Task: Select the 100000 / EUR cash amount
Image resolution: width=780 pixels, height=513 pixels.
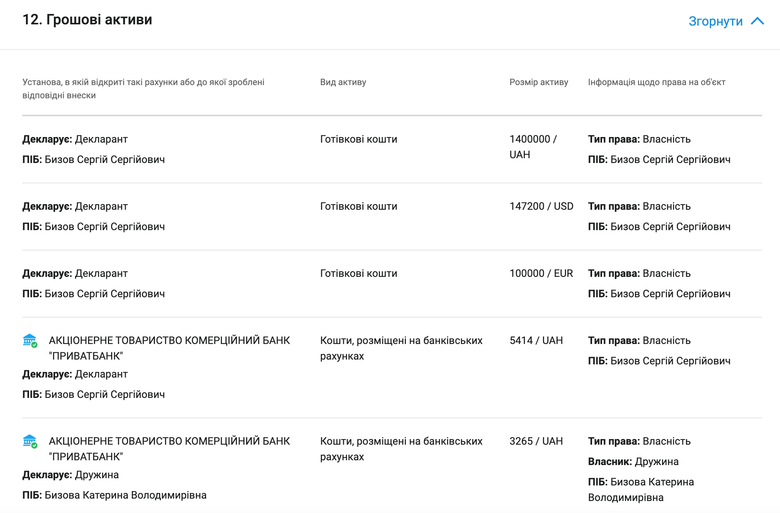Action: pos(541,273)
